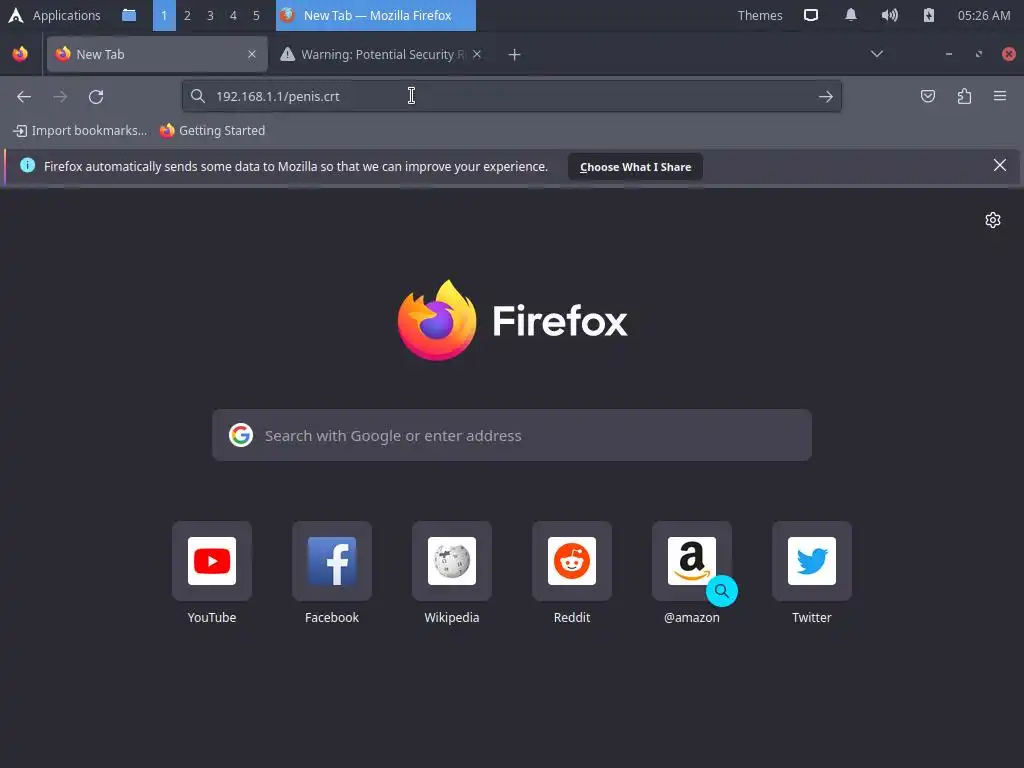Click the 05:26 AM clock

pos(984,15)
